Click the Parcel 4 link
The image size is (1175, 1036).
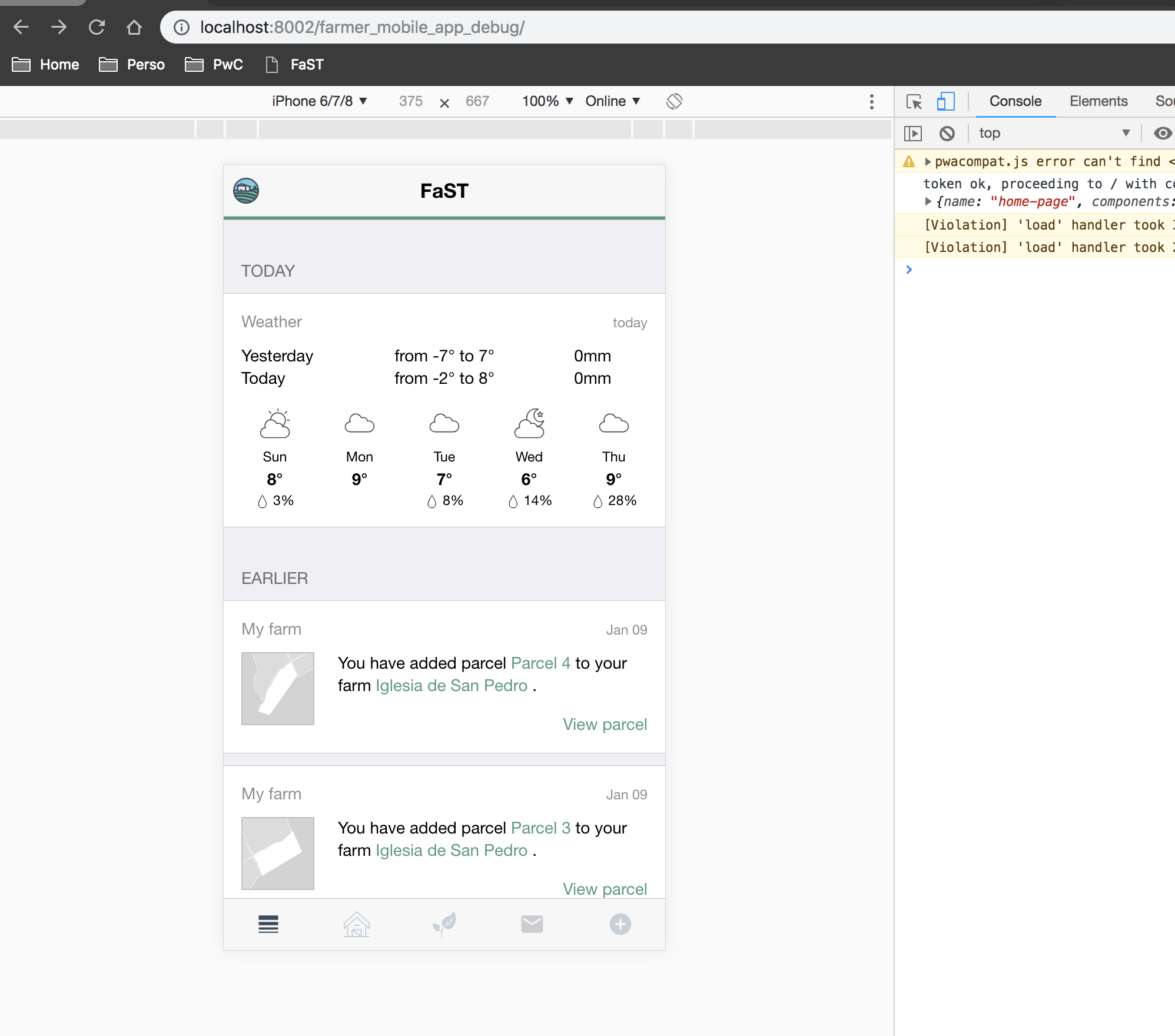click(x=540, y=663)
